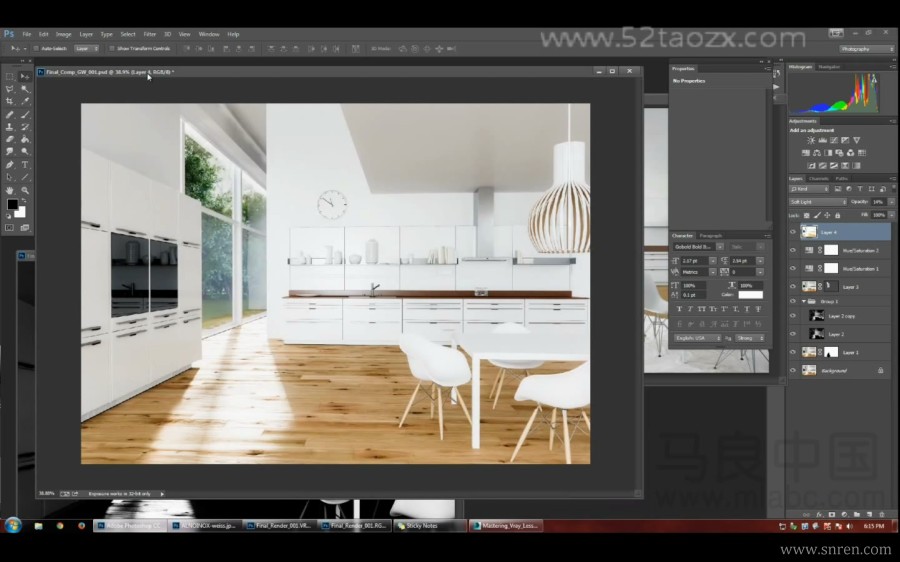
Task: Open the Strong anti-aliasing dropdown
Action: [750, 338]
